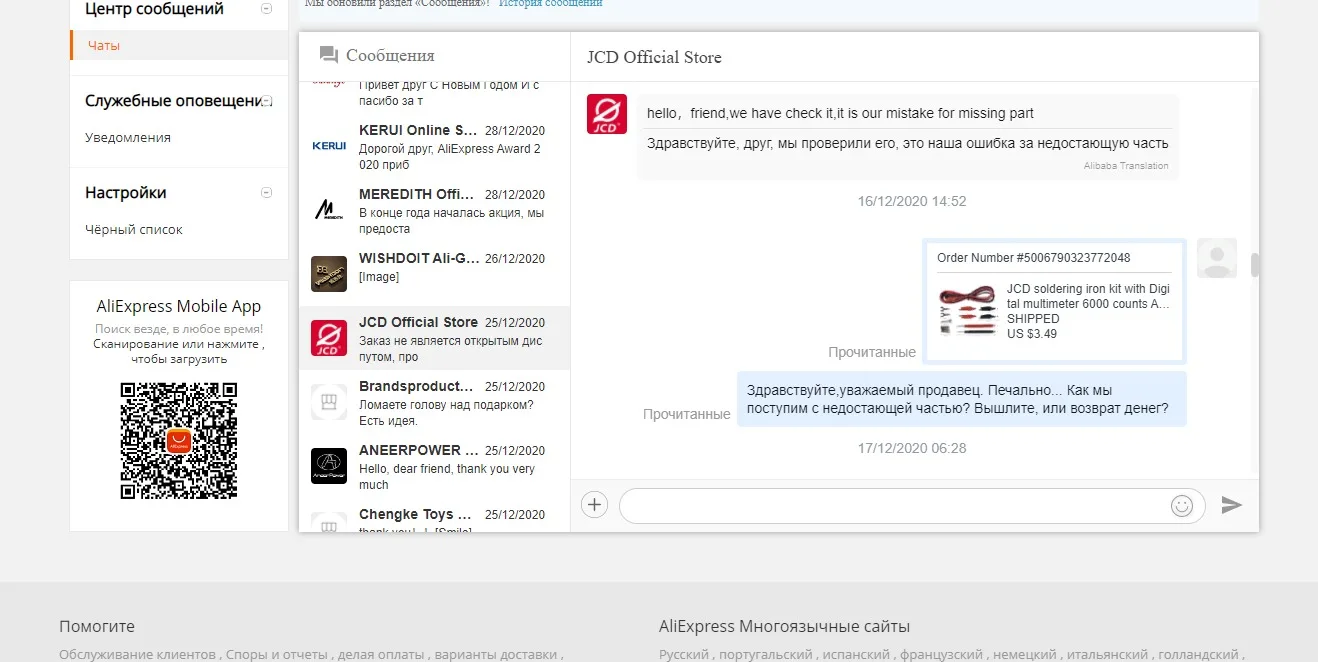1318x662 pixels.
Task: Click the seller's English missing part message
Action: [840, 113]
